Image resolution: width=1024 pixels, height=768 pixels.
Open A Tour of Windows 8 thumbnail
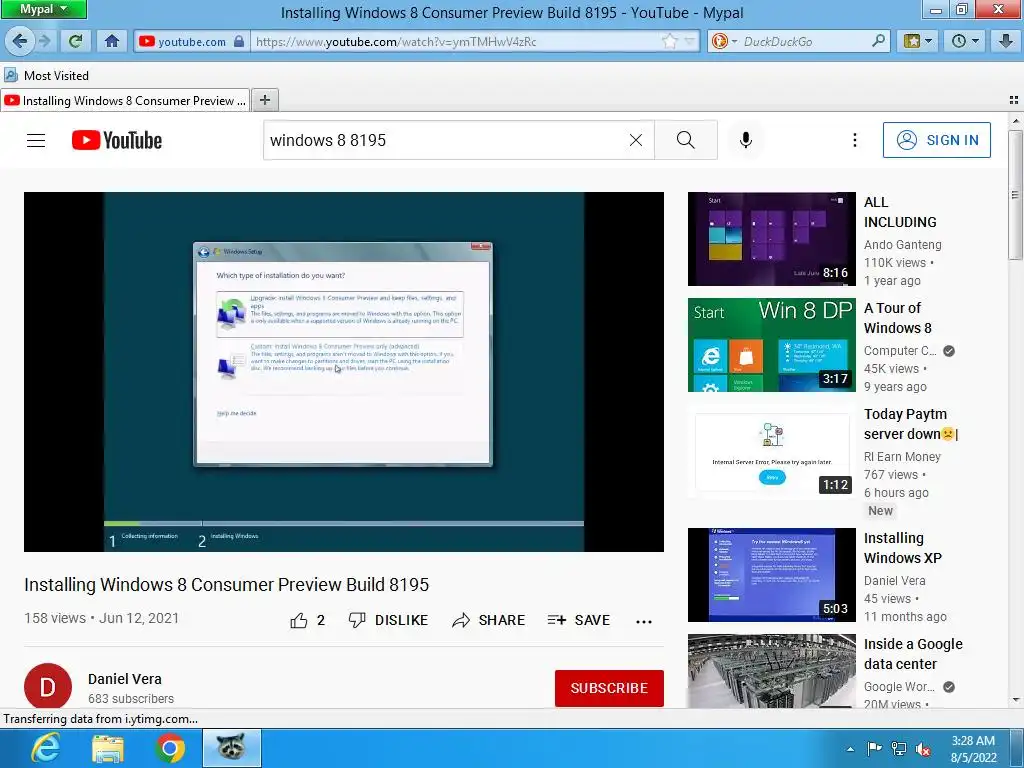coord(771,345)
